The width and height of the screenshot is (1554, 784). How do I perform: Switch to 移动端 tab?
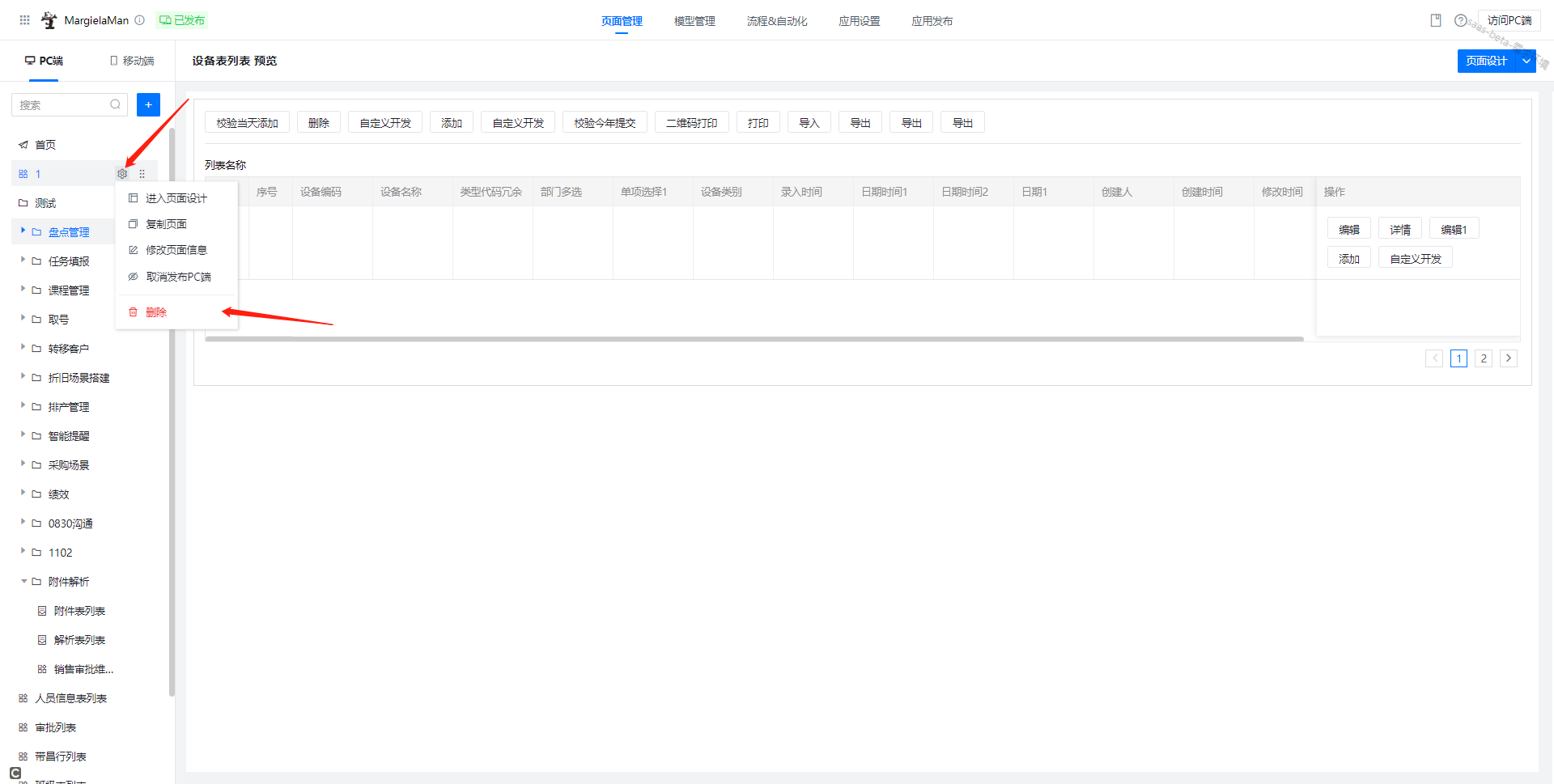pos(132,61)
